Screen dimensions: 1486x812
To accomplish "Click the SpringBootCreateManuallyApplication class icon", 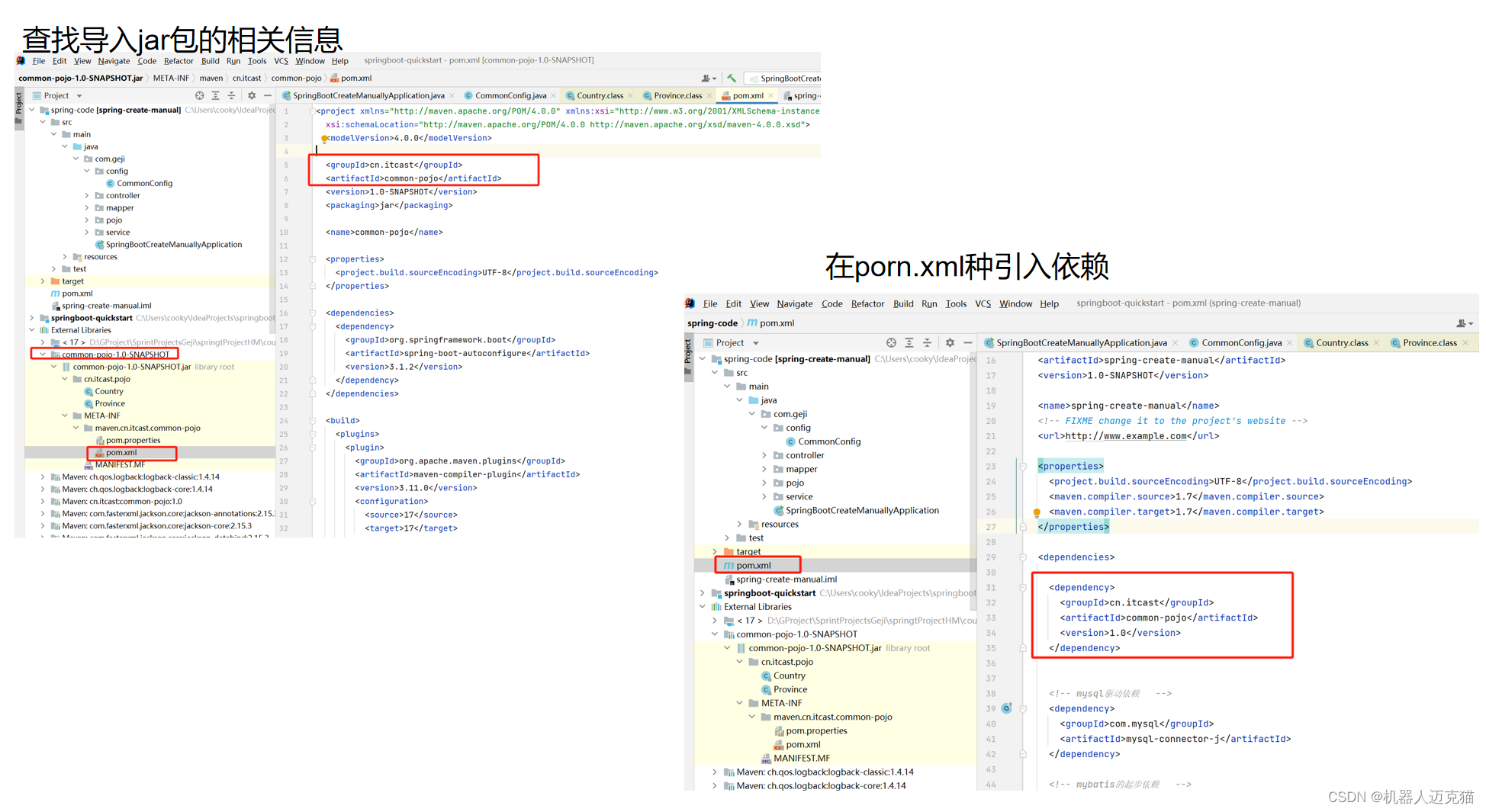I will click(100, 244).
